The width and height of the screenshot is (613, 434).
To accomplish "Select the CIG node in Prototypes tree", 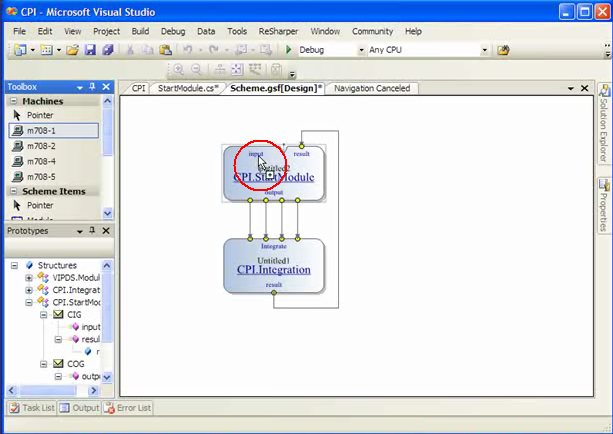I will click(74, 315).
